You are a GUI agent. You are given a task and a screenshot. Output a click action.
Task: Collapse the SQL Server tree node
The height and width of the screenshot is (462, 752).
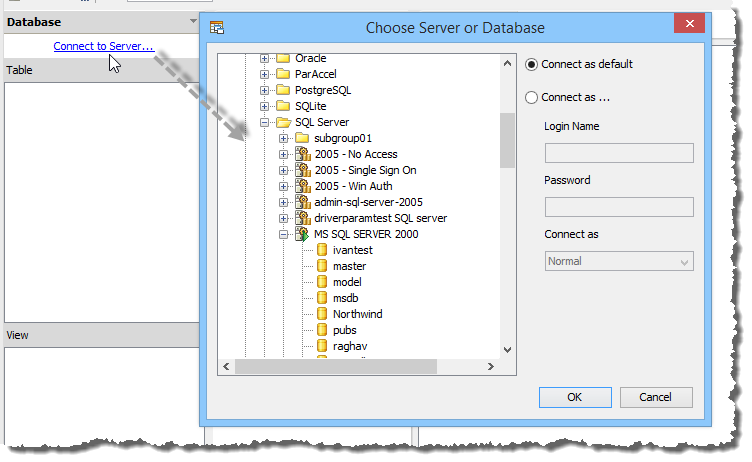(x=264, y=122)
